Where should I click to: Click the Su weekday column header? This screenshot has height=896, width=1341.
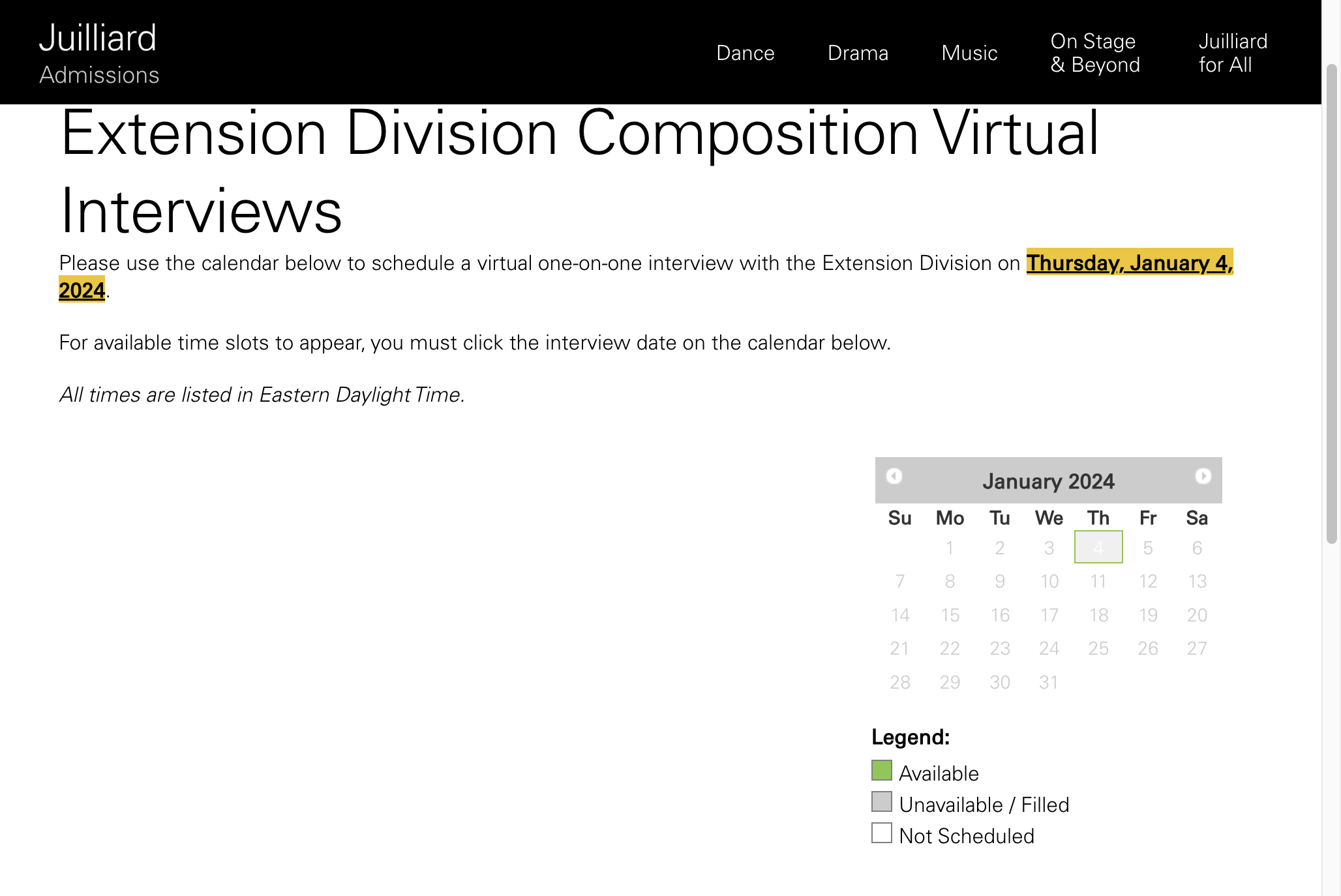click(900, 518)
